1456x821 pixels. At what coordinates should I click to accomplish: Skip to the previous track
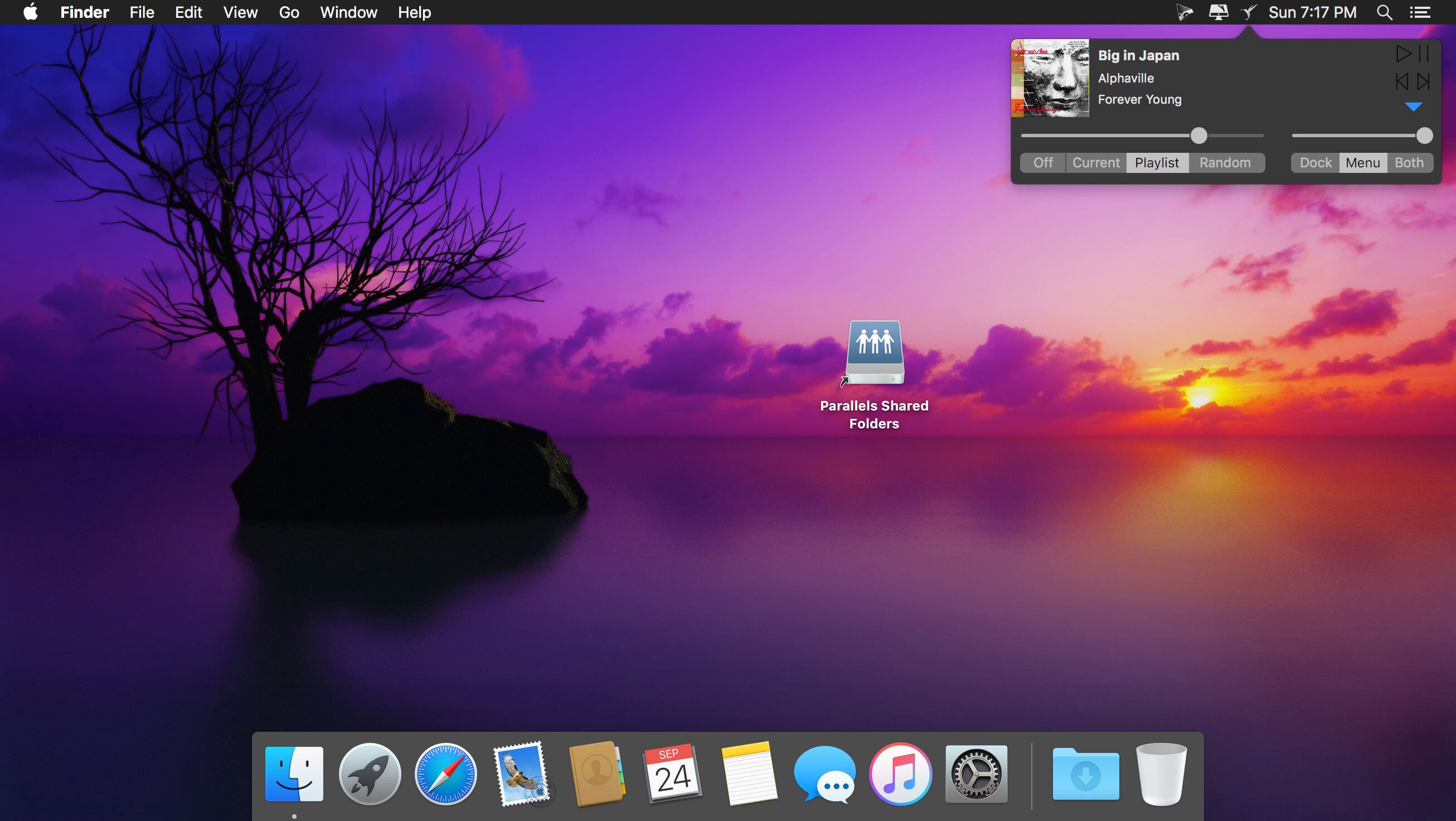pos(1401,81)
